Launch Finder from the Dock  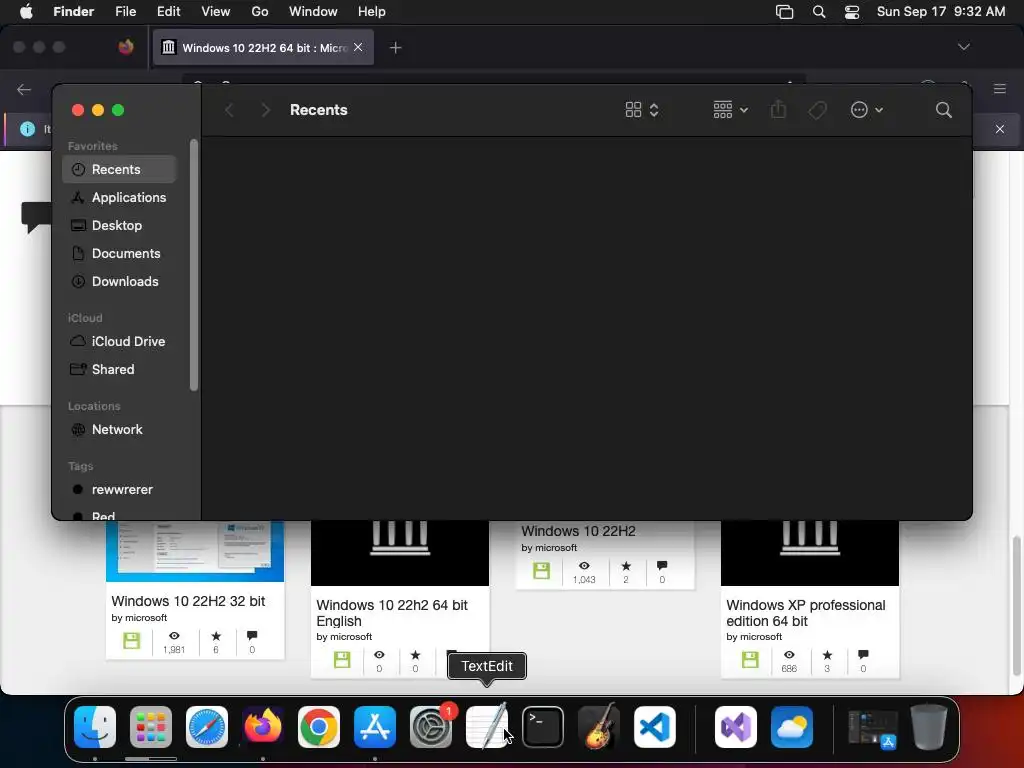click(95, 727)
